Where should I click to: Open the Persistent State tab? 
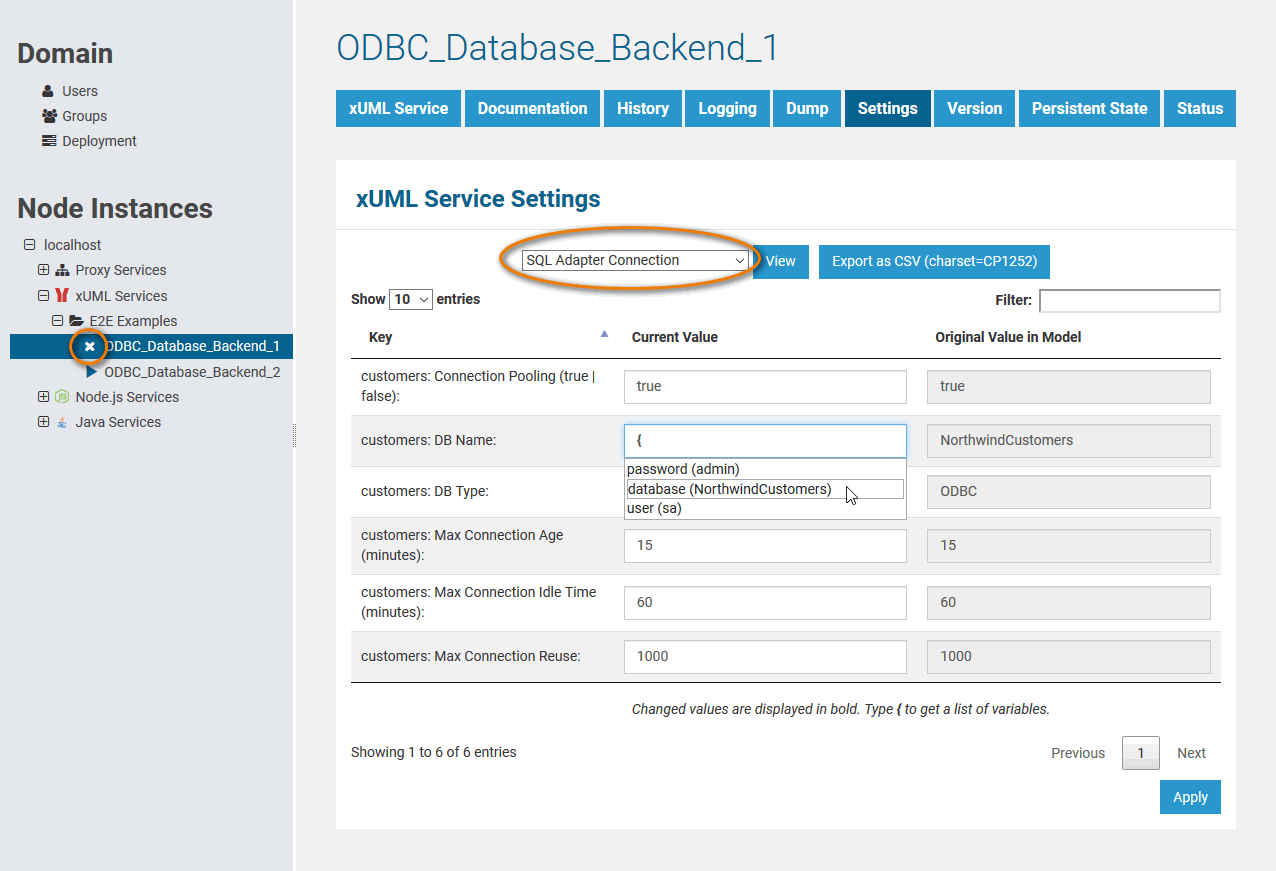point(1089,109)
